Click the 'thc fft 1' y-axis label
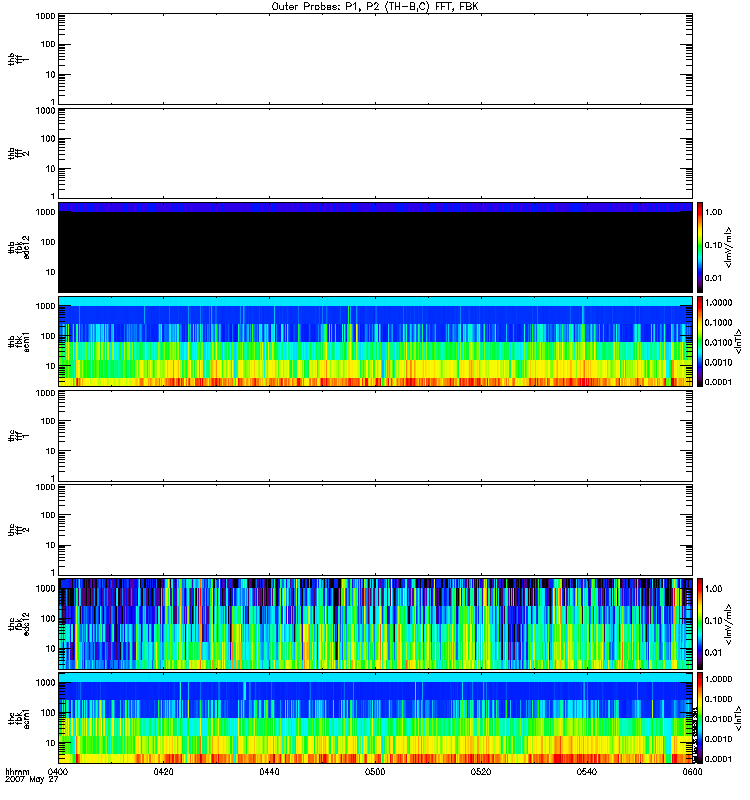The height and width of the screenshot is (800, 750). point(19,436)
